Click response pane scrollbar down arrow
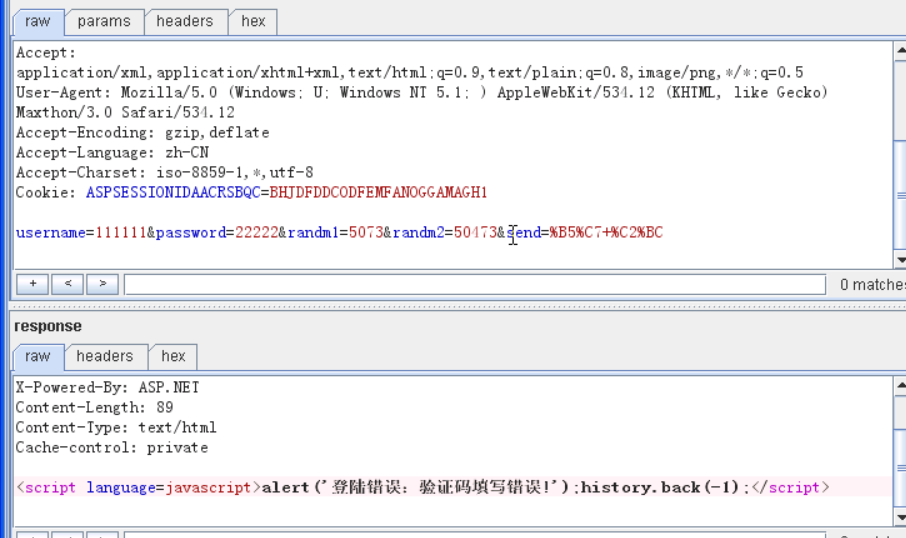 click(x=900, y=516)
